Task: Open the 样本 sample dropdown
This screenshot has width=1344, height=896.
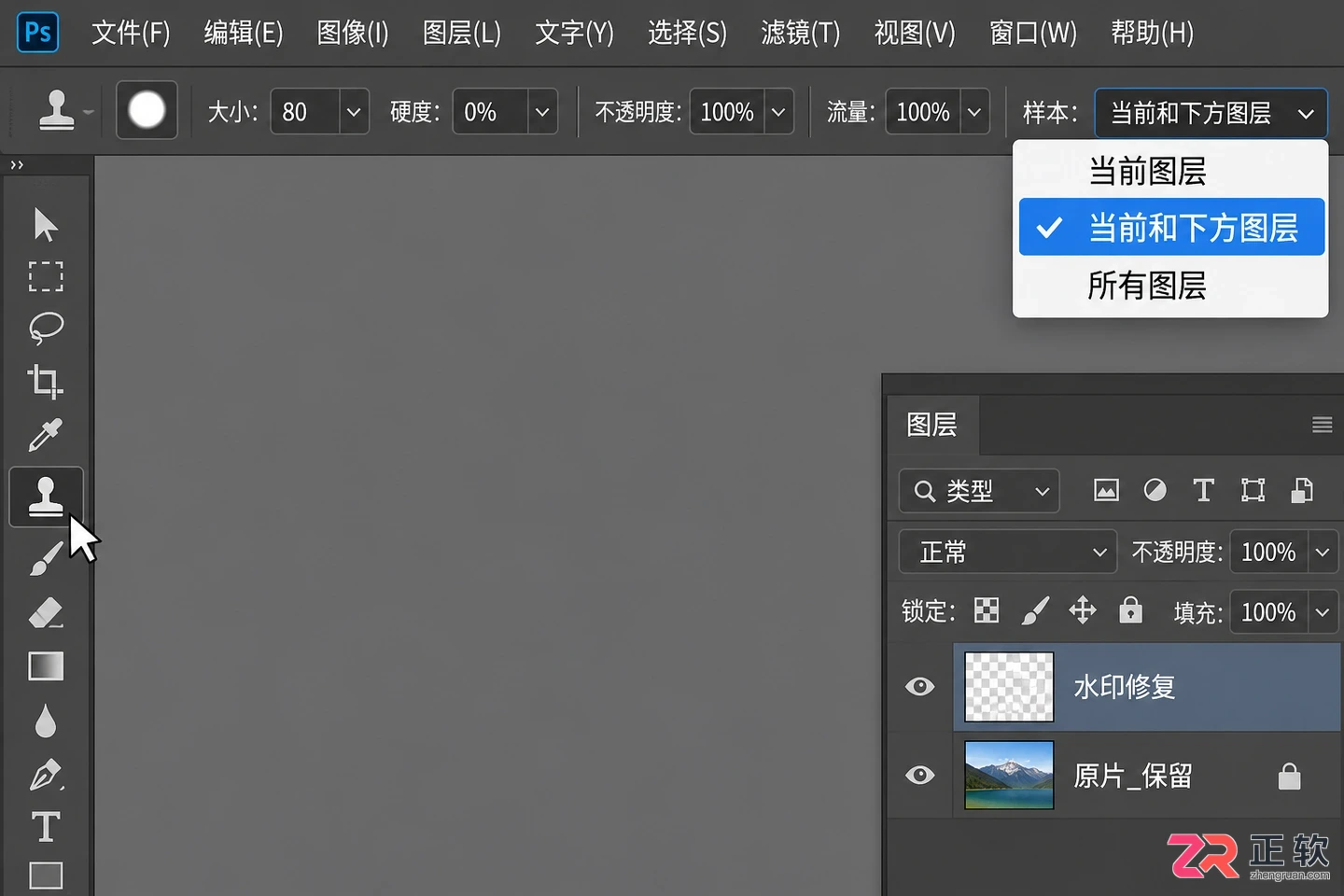Action: [x=1211, y=113]
